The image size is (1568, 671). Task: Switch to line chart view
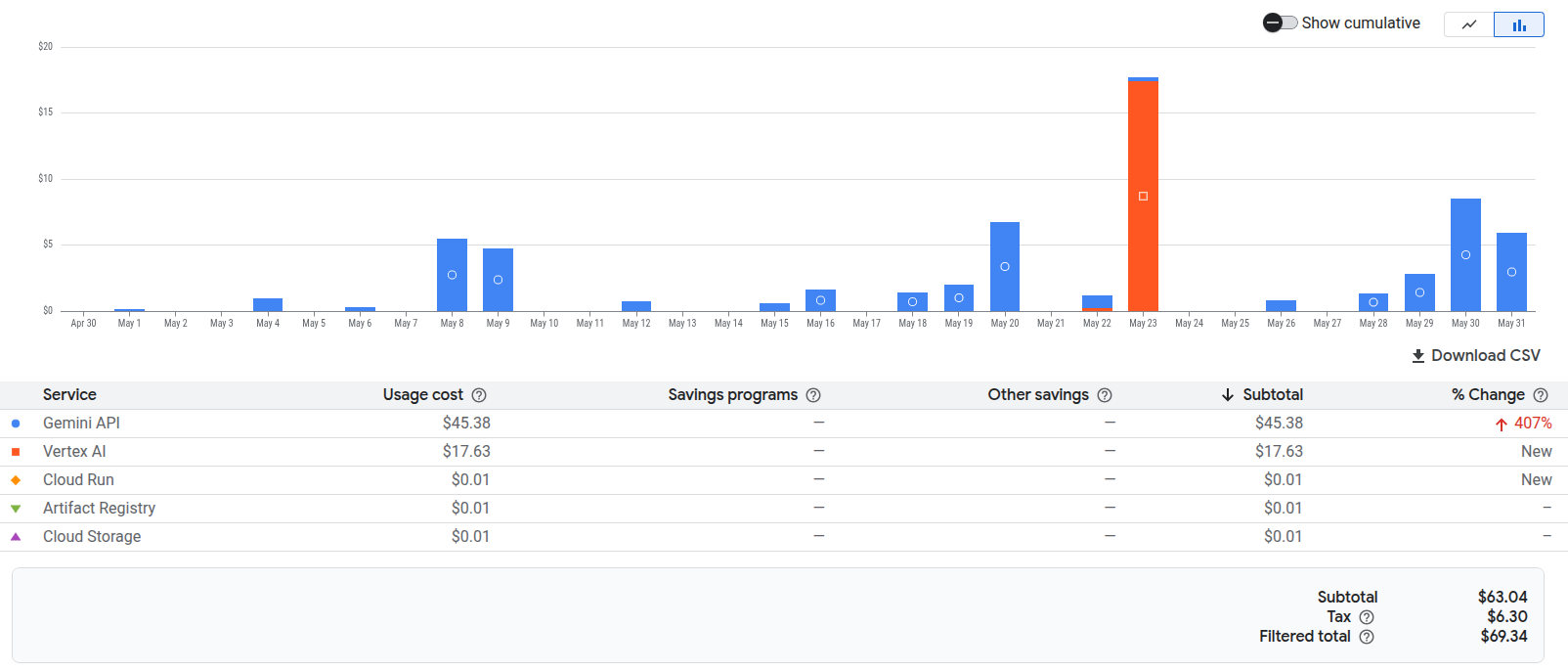[1469, 24]
